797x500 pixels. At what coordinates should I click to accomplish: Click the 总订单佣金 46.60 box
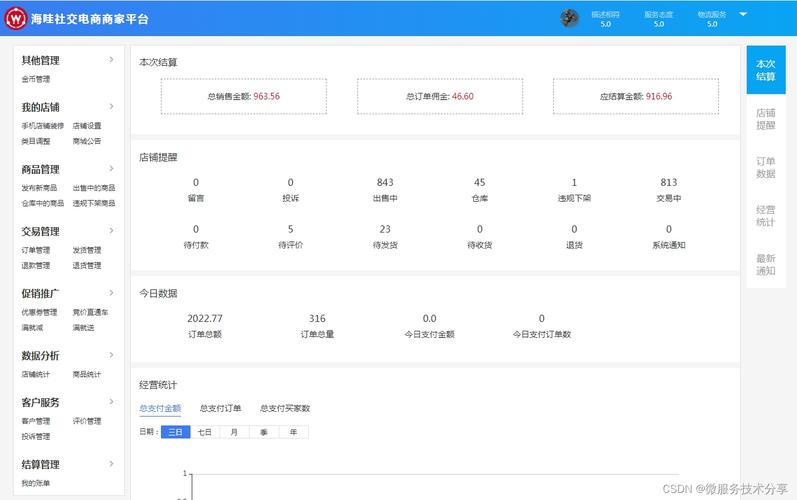(440, 96)
